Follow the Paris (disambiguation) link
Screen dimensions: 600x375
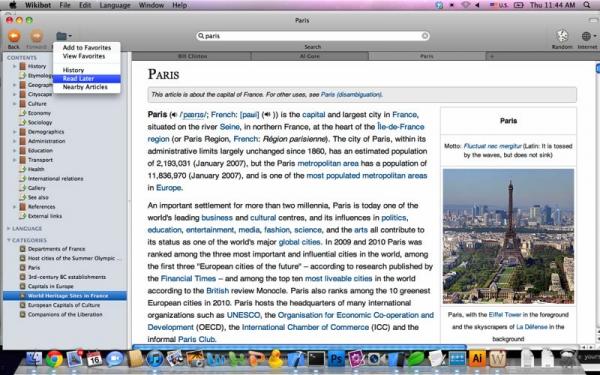(351, 95)
